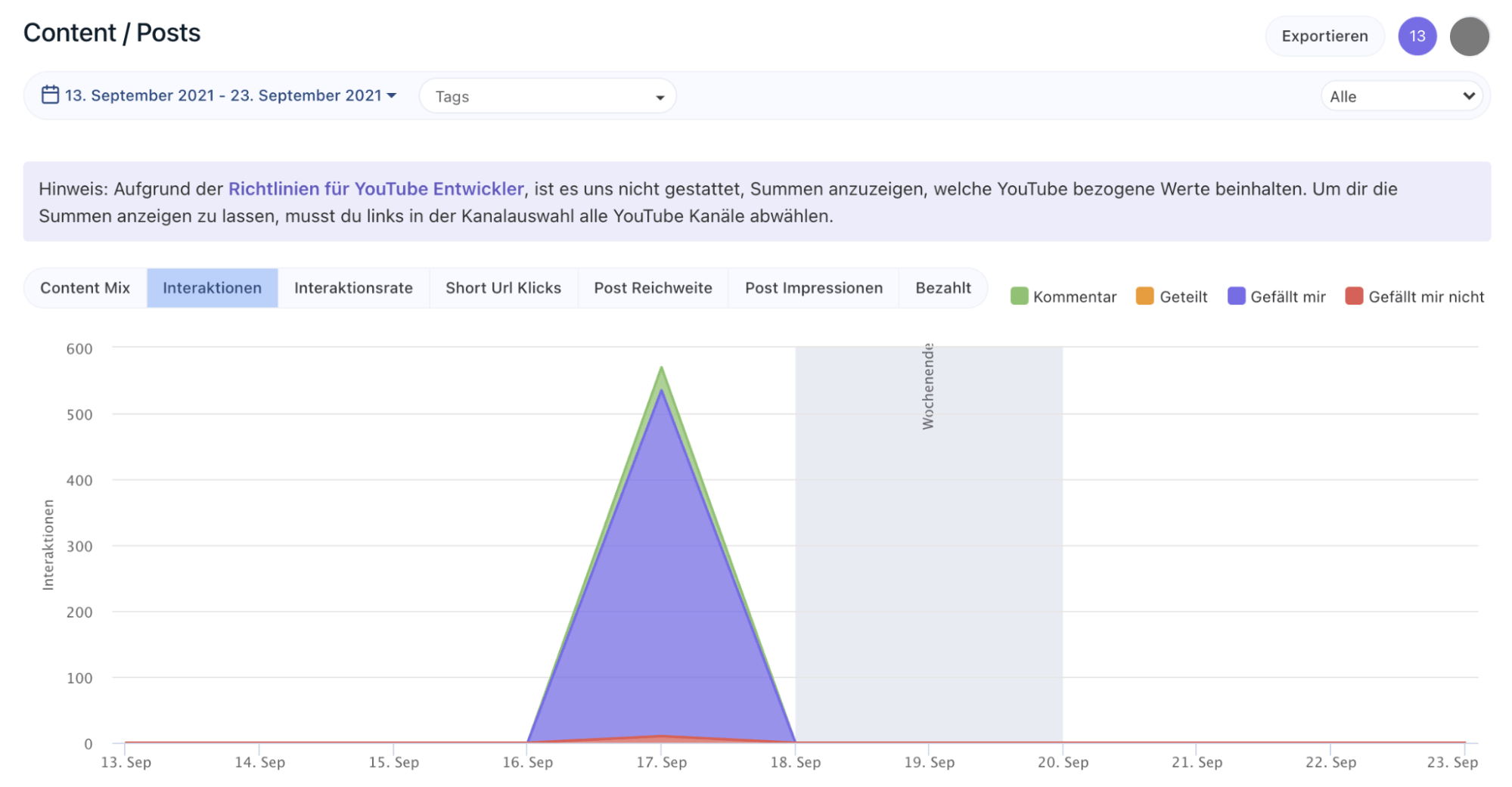
Task: Click the calendar icon in date picker
Action: 50,95
